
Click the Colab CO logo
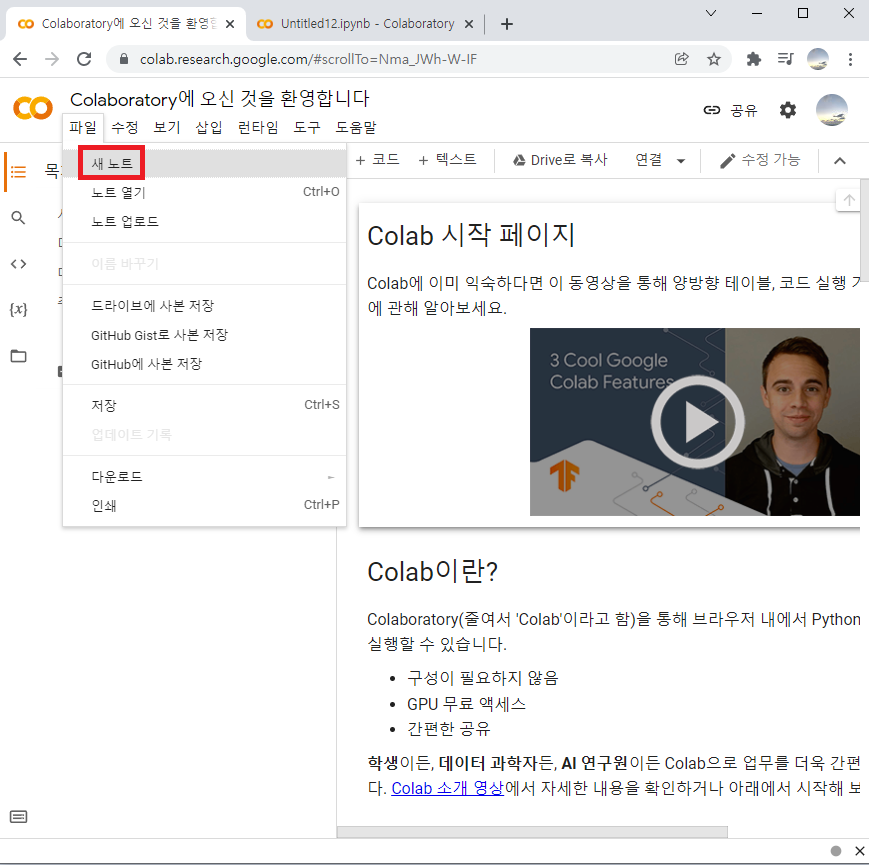pos(33,108)
